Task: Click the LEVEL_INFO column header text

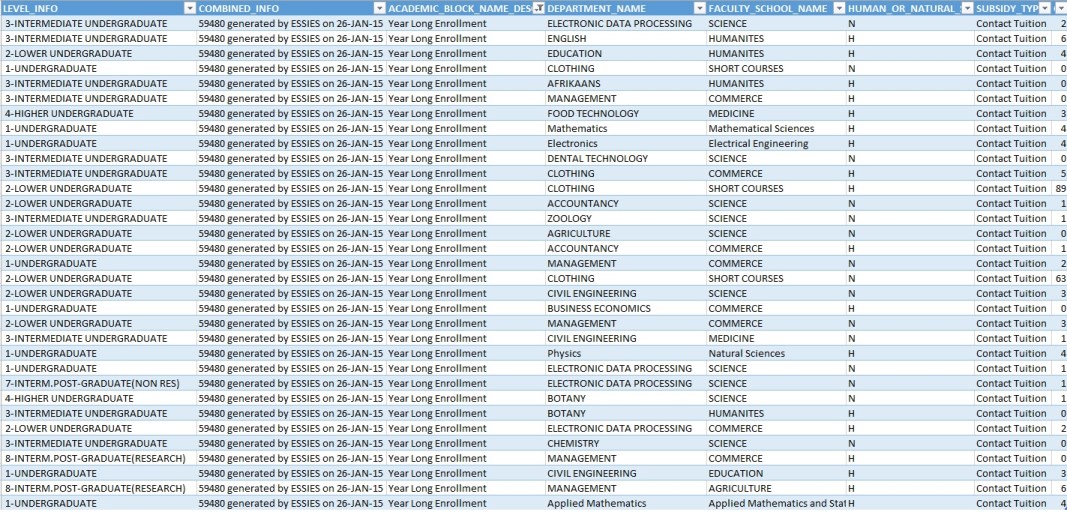Action: pyautogui.click(x=31, y=8)
